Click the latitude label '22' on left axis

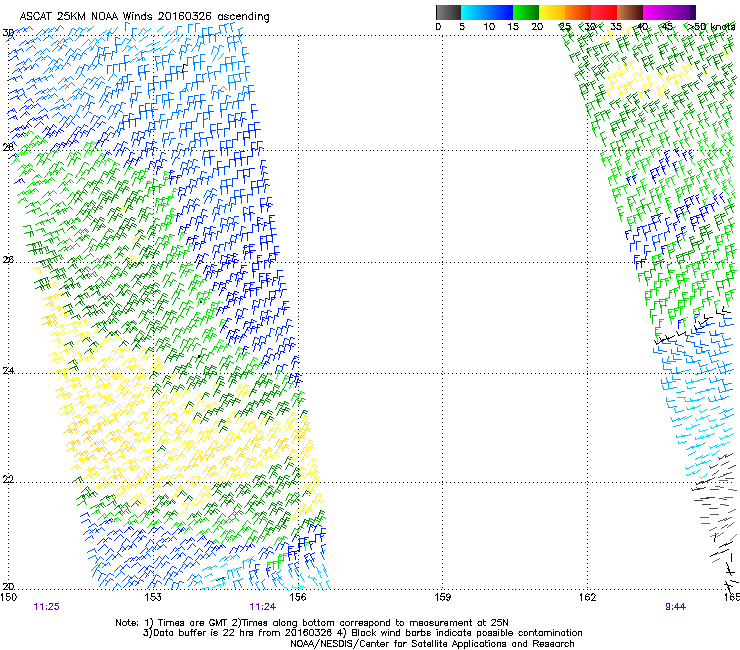8,479
